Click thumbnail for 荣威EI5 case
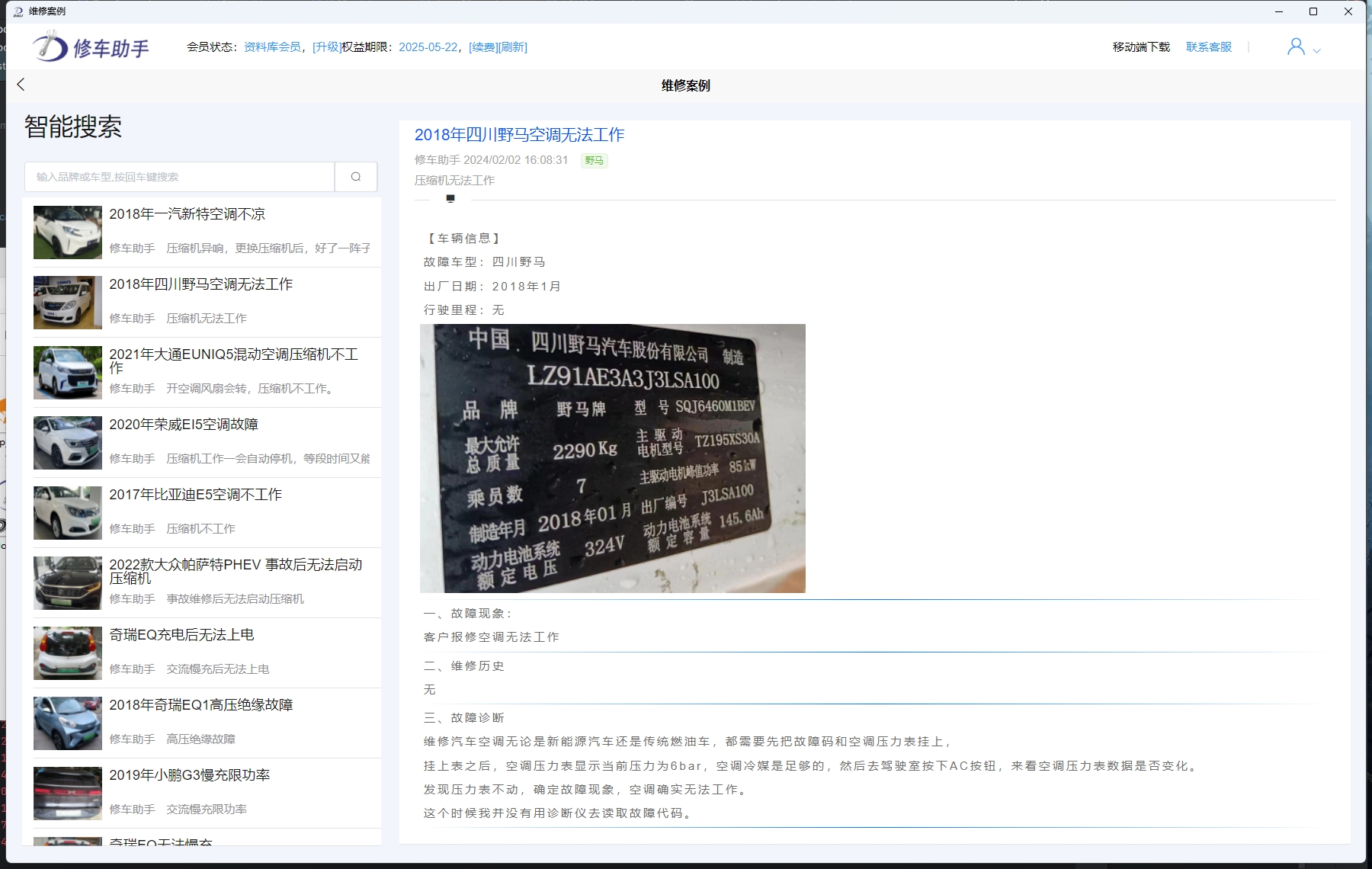This screenshot has height=869, width=1372. tap(68, 443)
